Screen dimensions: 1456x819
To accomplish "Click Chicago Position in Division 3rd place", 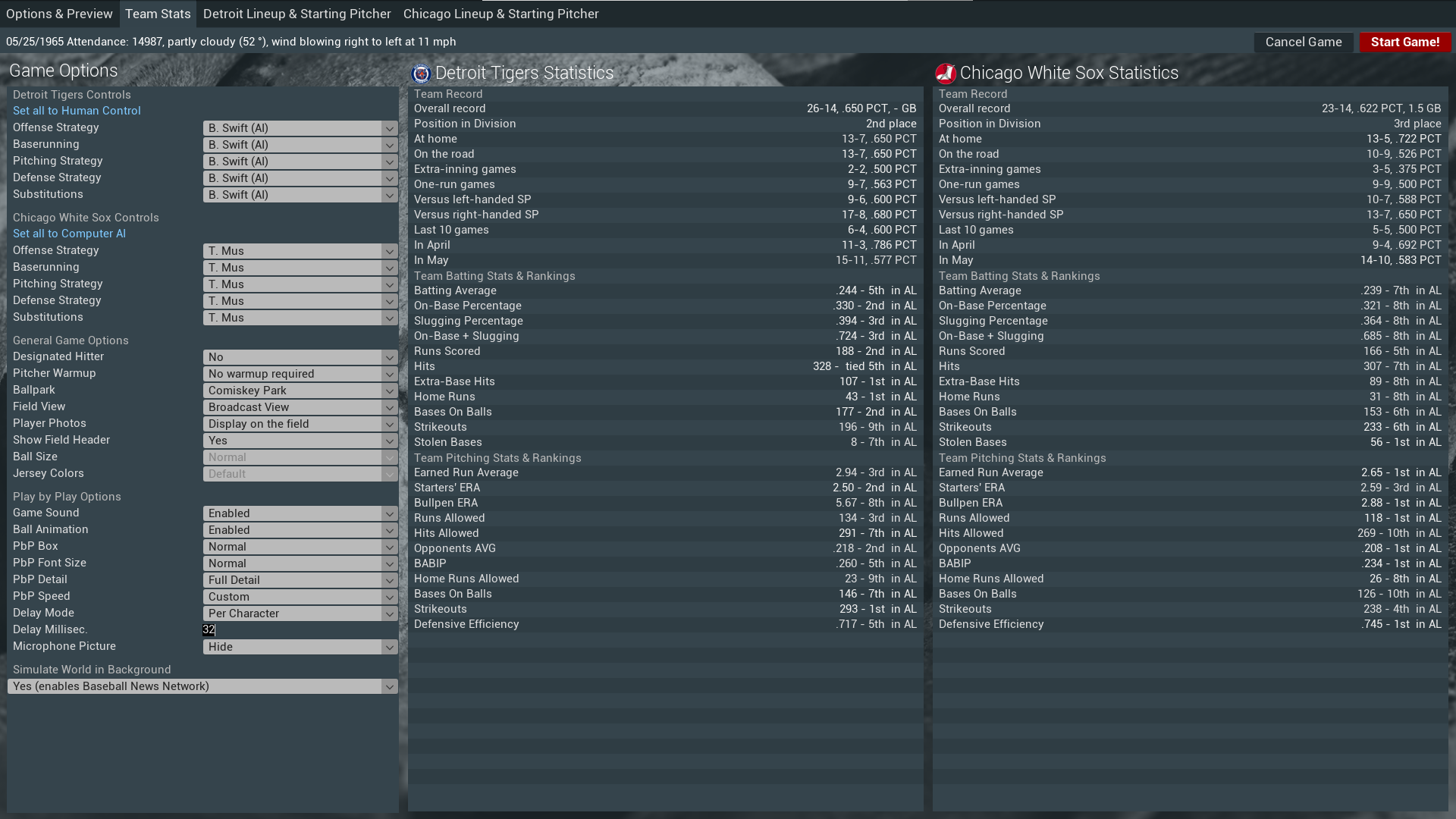I will (1417, 124).
